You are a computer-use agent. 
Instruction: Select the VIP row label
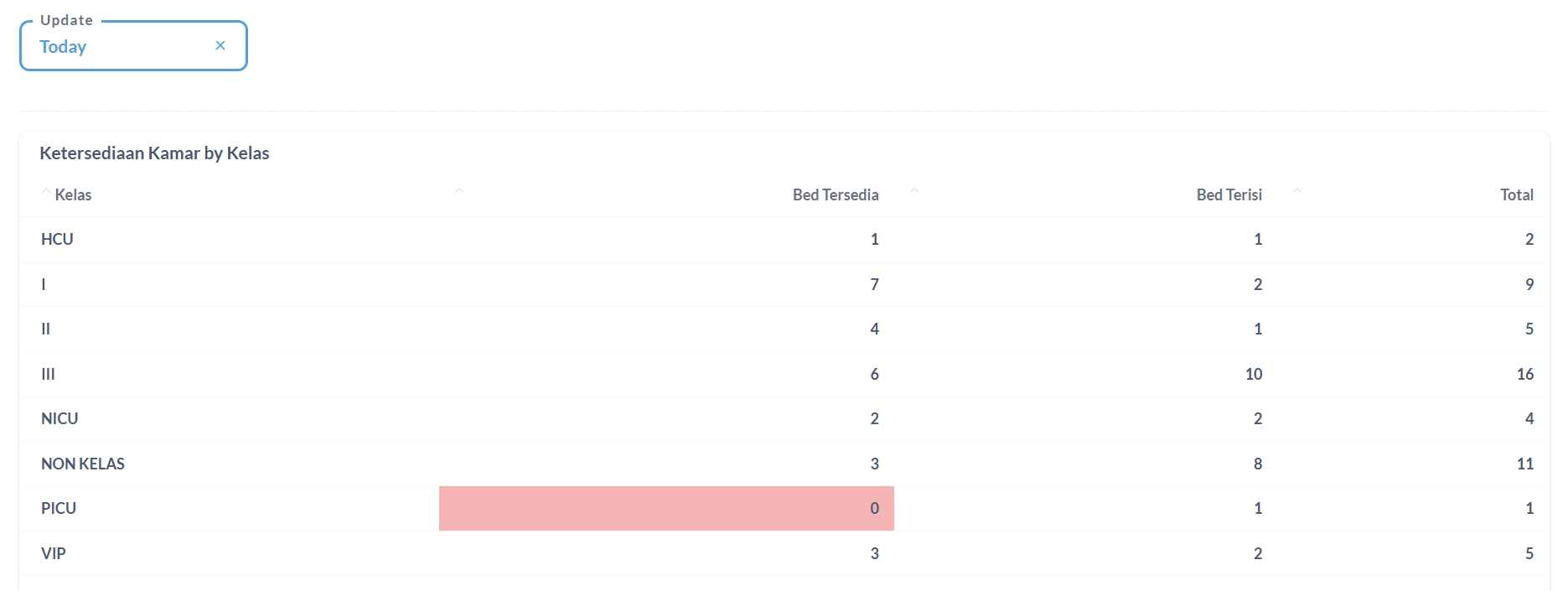pos(54,553)
